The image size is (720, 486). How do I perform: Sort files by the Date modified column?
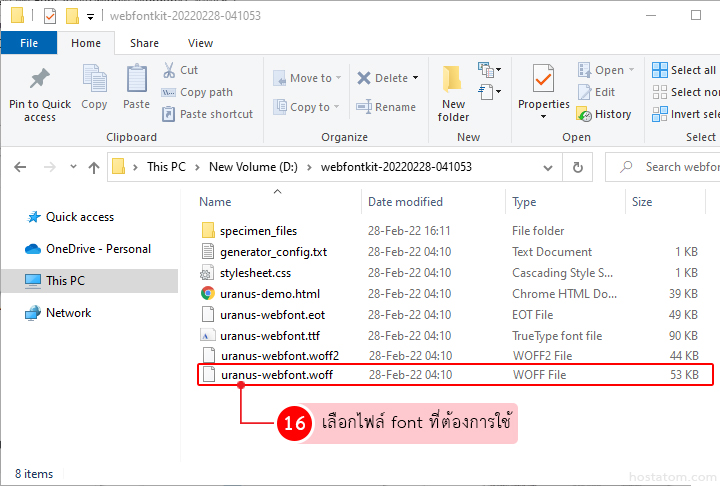pyautogui.click(x=405, y=202)
